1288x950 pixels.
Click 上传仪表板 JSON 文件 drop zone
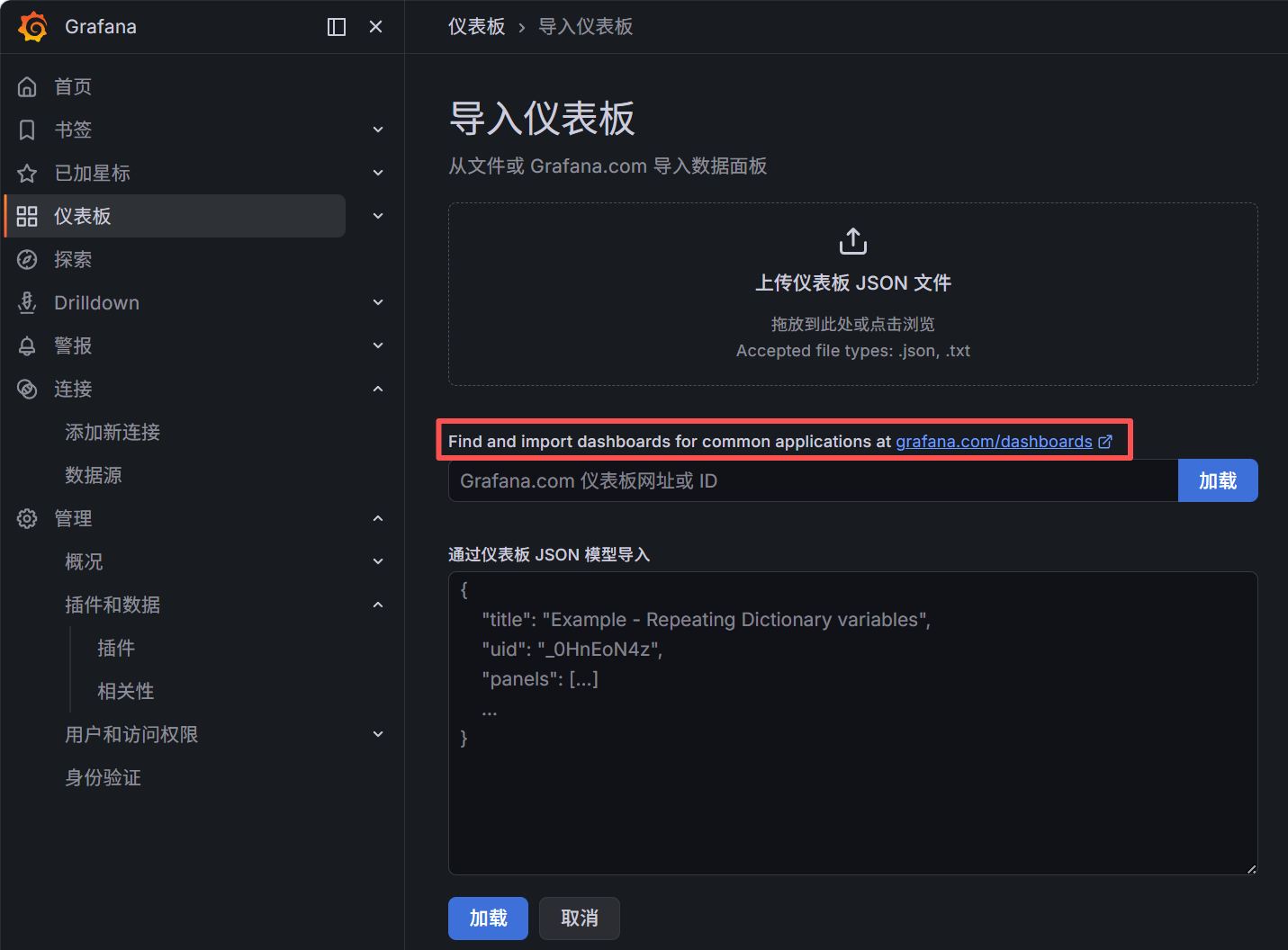pos(853,294)
